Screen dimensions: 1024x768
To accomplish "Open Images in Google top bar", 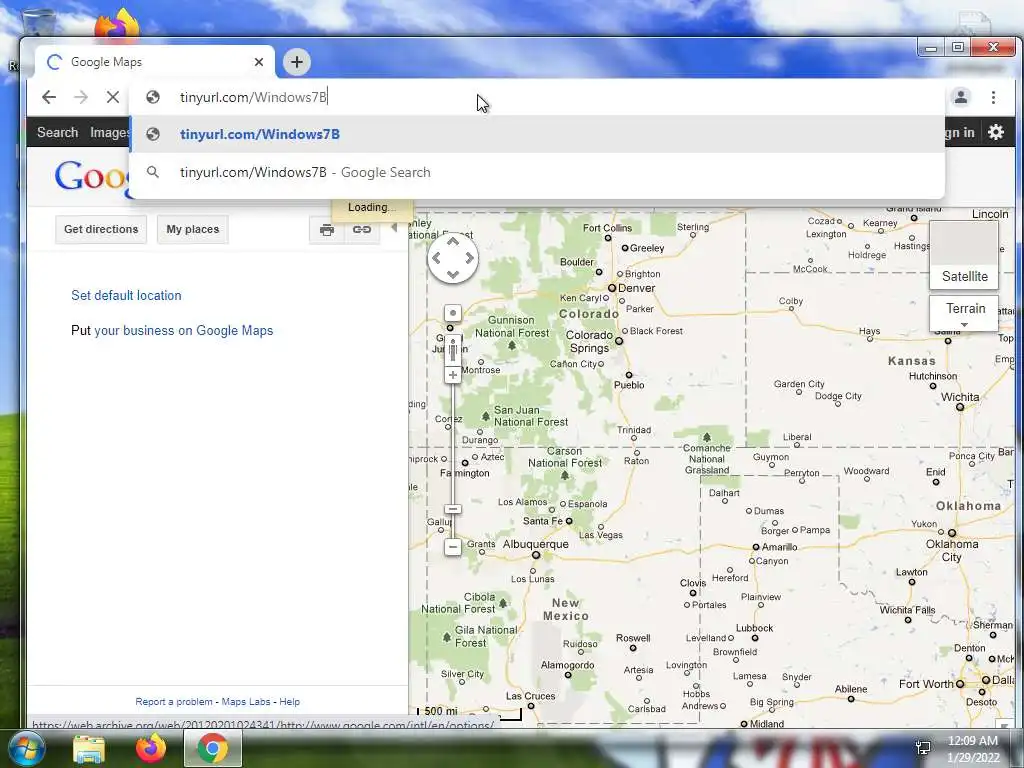I will click(x=109, y=133).
